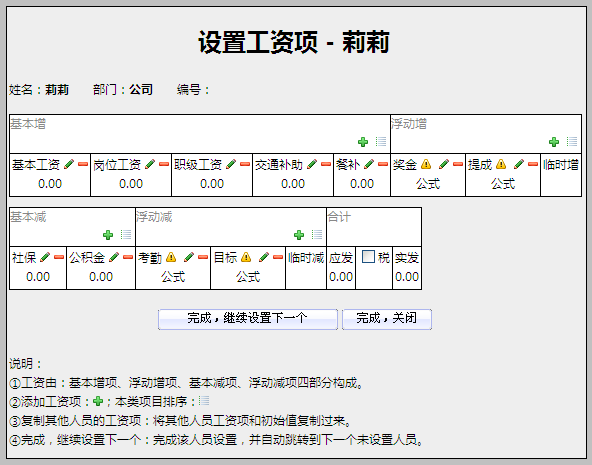Open sort list icon in 浮动减 section
The width and height of the screenshot is (592, 465).
317,235
